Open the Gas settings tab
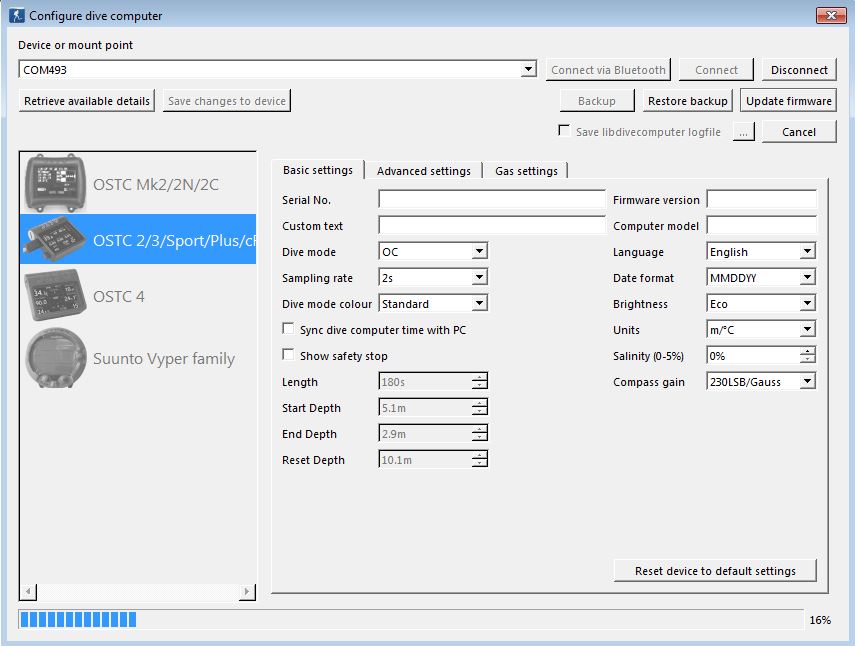Screen dimensions: 855x646 [526, 171]
